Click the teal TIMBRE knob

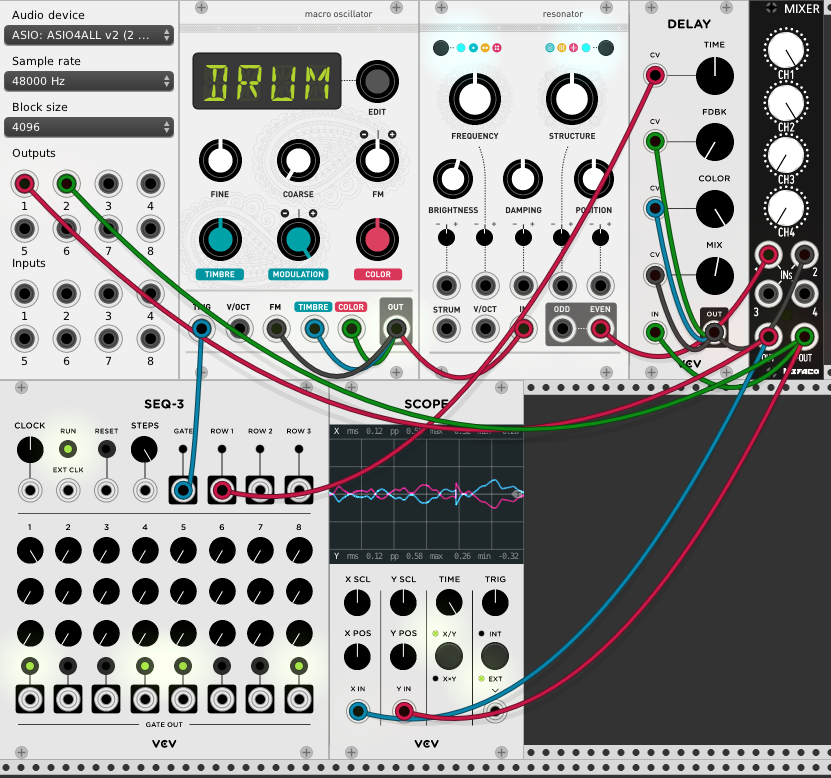pos(220,239)
